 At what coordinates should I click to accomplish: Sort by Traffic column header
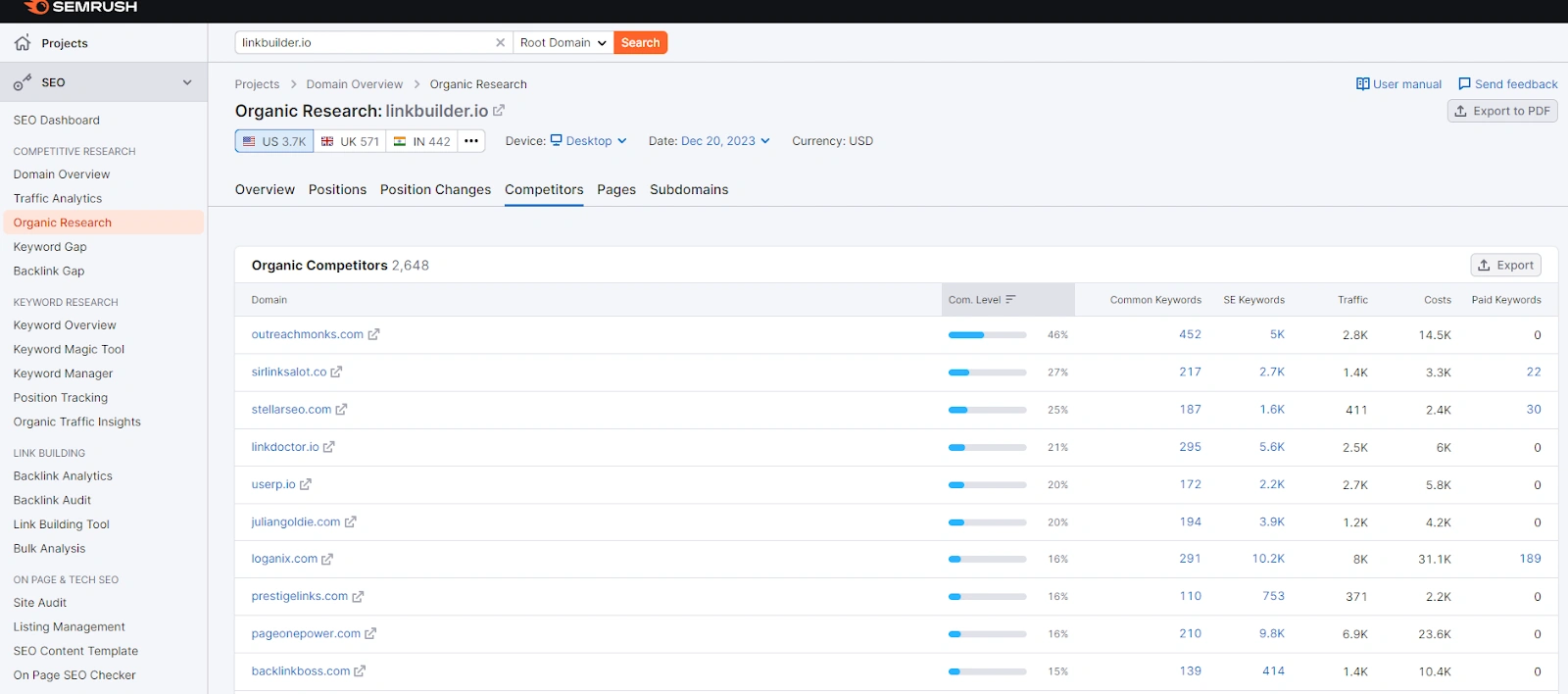pyautogui.click(x=1352, y=300)
